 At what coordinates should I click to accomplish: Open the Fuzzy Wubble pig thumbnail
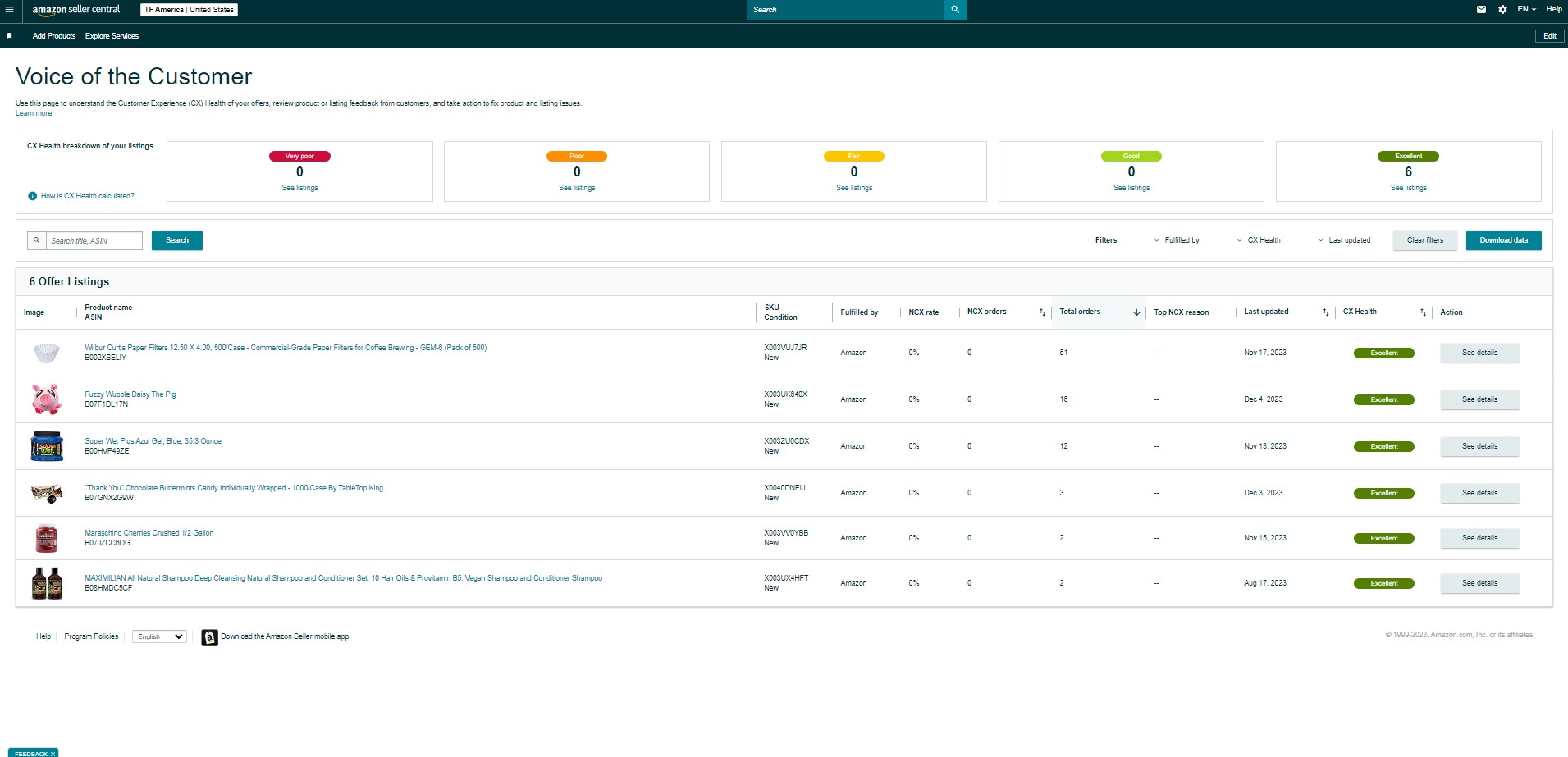click(x=47, y=399)
